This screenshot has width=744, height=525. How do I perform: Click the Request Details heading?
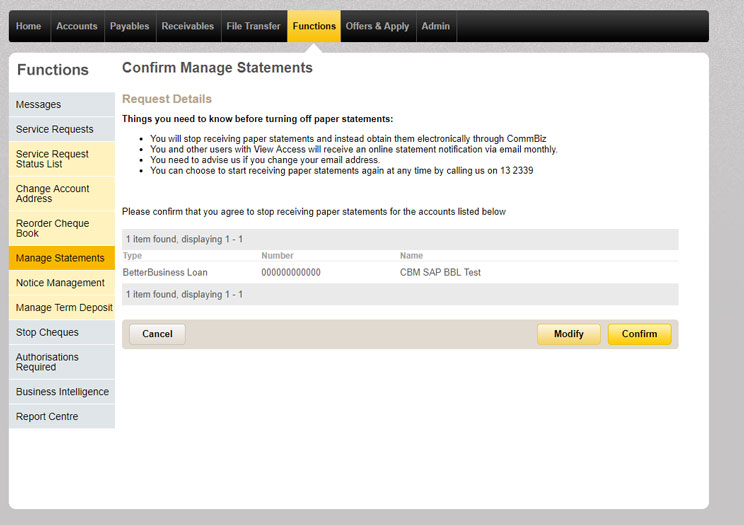click(x=167, y=99)
